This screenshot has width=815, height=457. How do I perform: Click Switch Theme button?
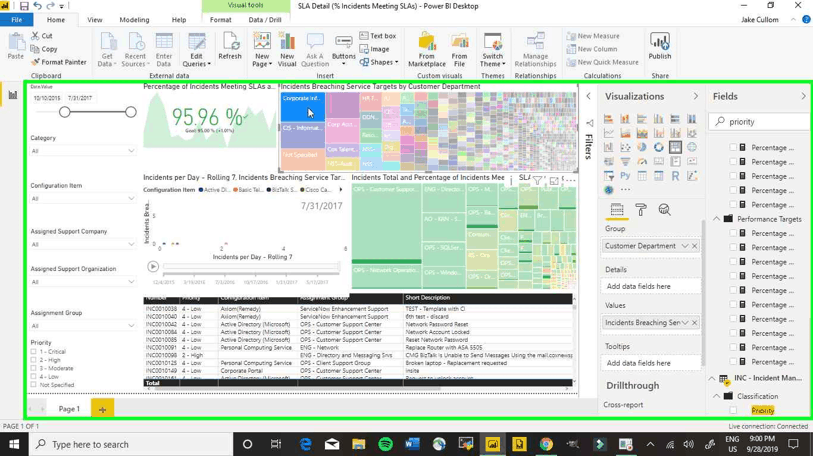[x=492, y=49]
